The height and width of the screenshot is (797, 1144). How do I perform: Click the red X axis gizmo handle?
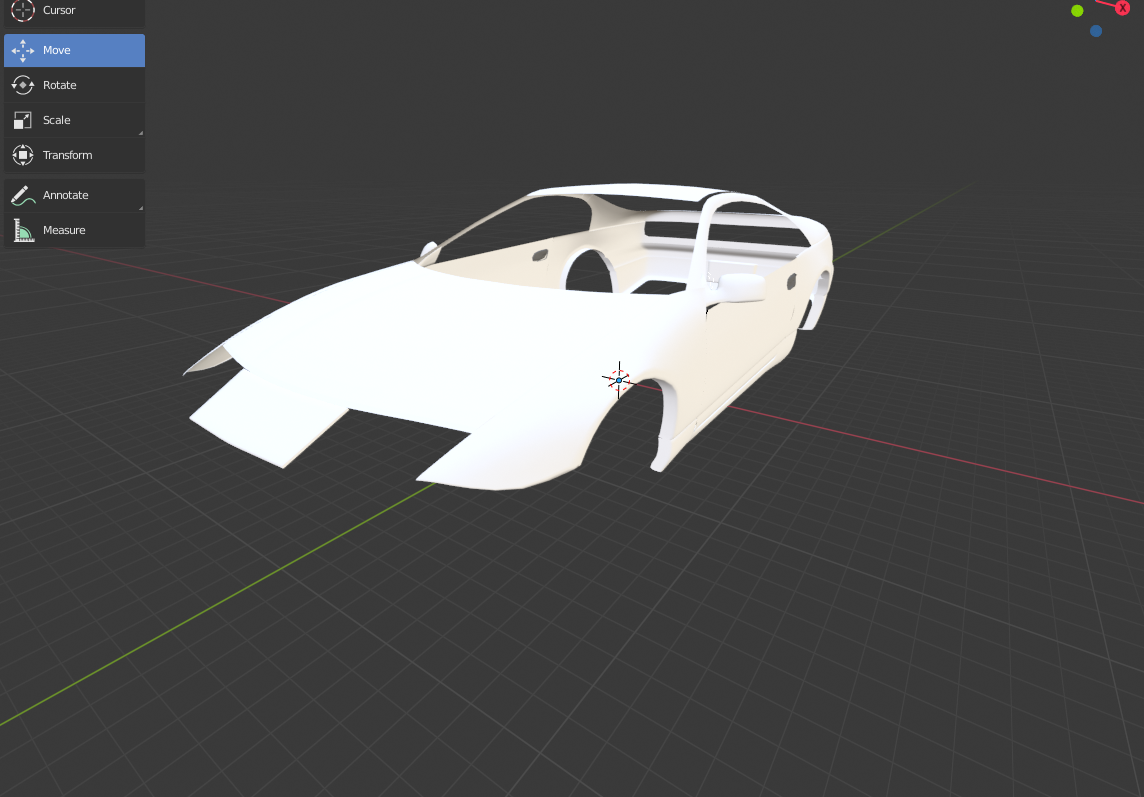pos(1122,7)
